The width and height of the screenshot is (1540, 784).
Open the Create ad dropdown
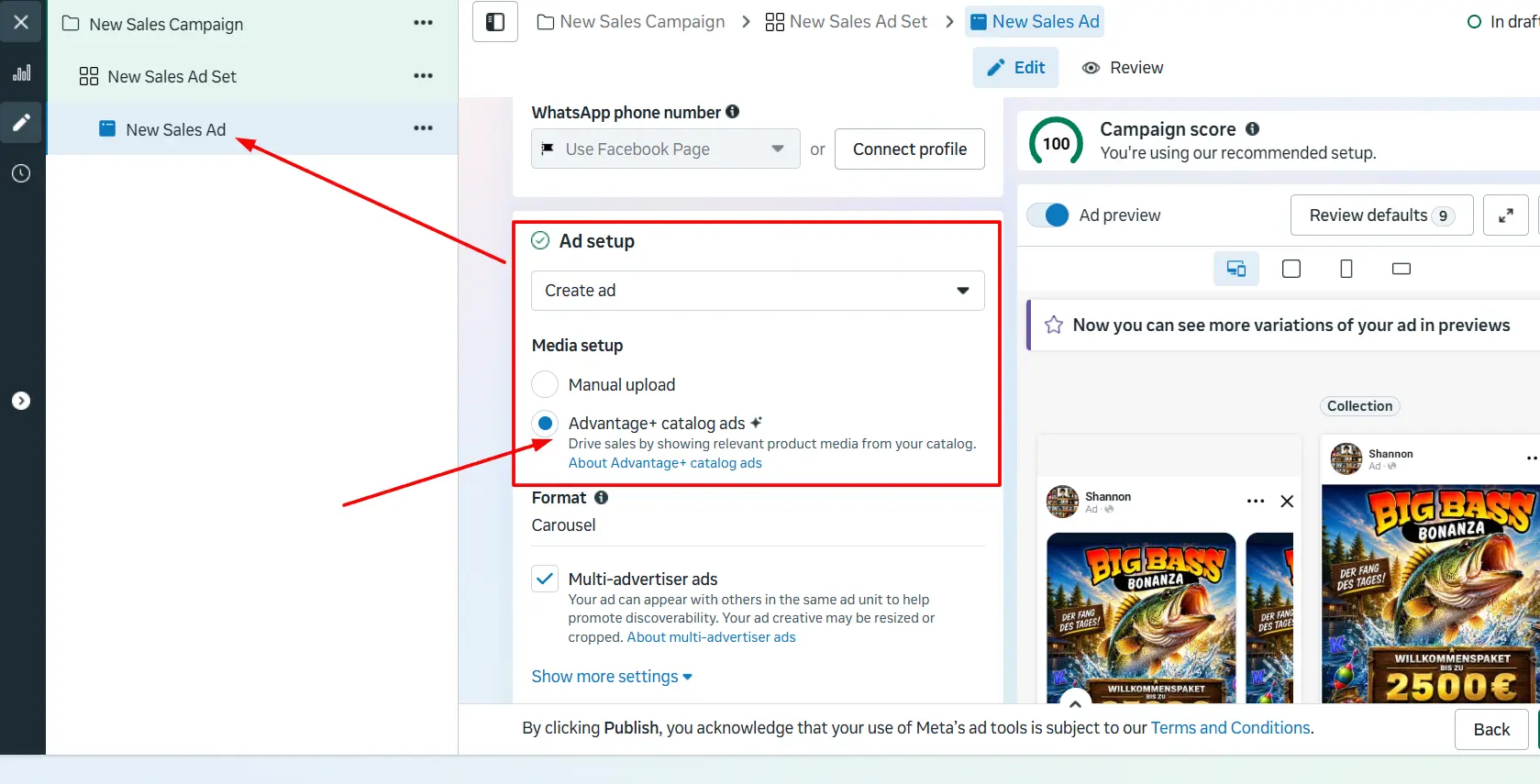coord(758,291)
